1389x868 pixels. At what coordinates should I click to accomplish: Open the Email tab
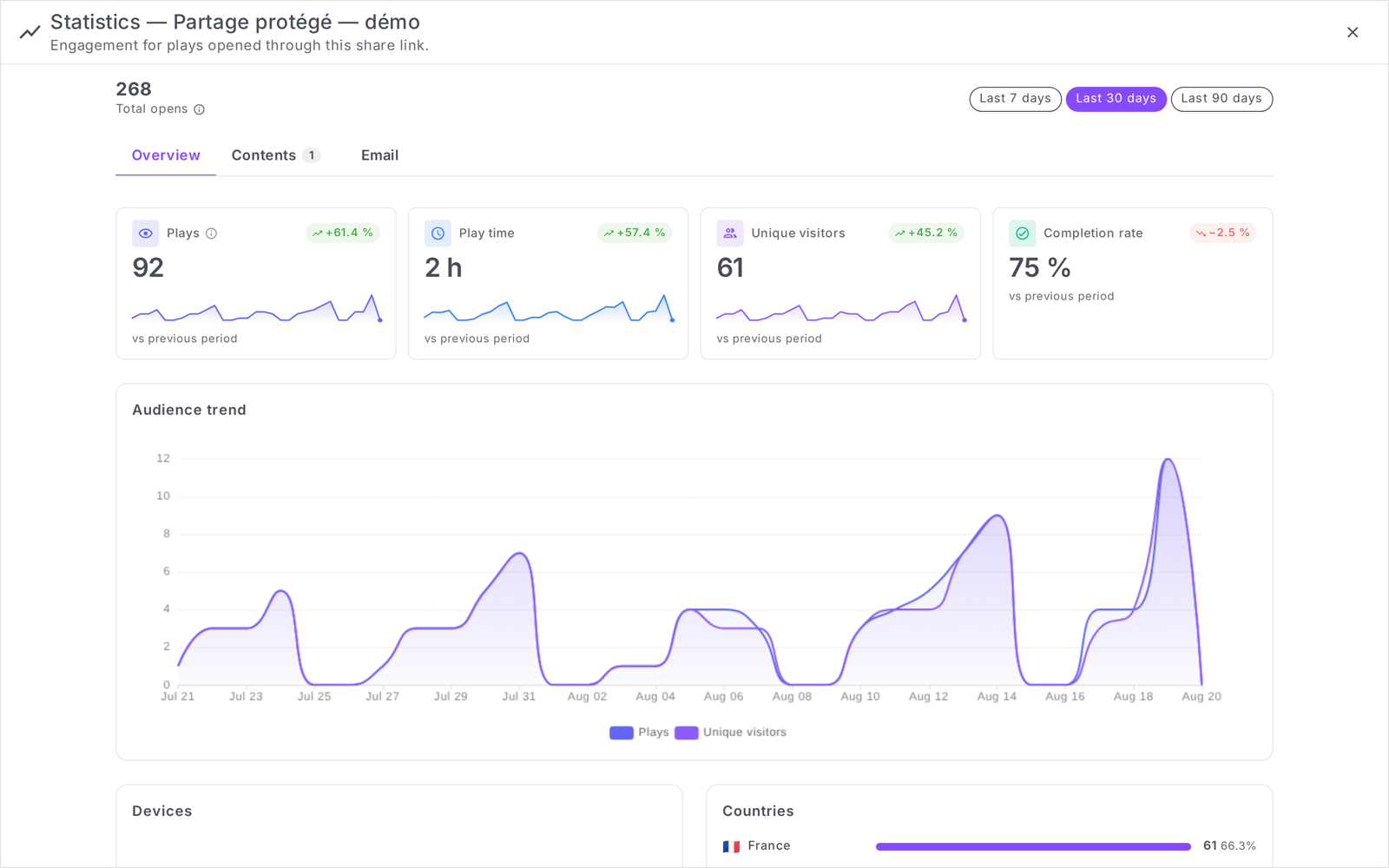pos(379,155)
